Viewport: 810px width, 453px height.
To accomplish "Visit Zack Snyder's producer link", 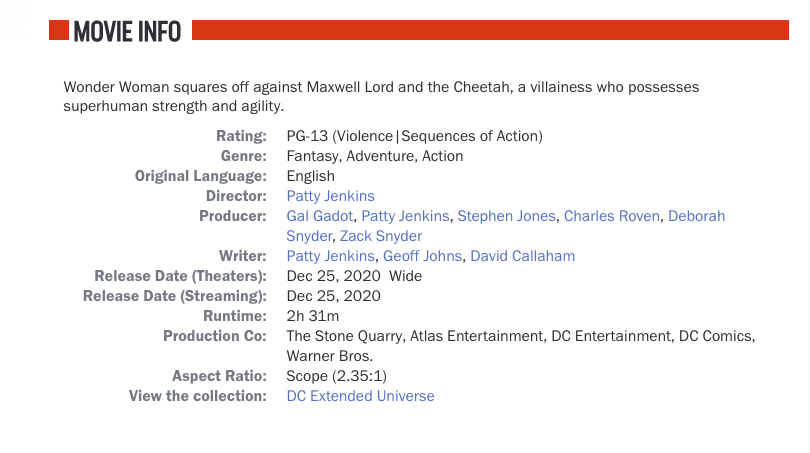I will (x=381, y=236).
